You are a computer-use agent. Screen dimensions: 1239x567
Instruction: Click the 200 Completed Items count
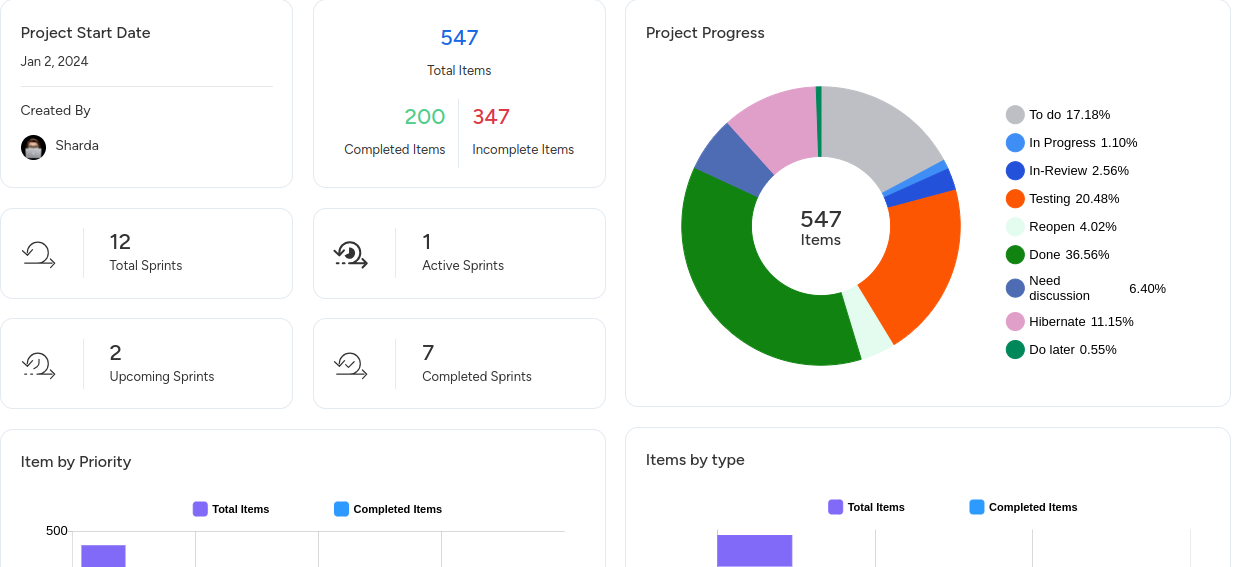(x=424, y=117)
